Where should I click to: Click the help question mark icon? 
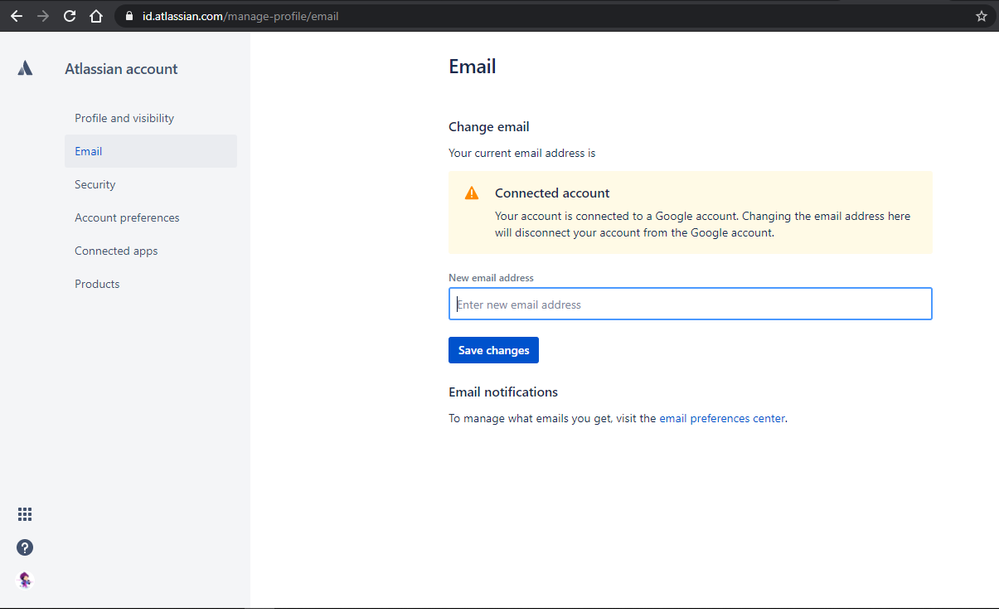pos(24,547)
